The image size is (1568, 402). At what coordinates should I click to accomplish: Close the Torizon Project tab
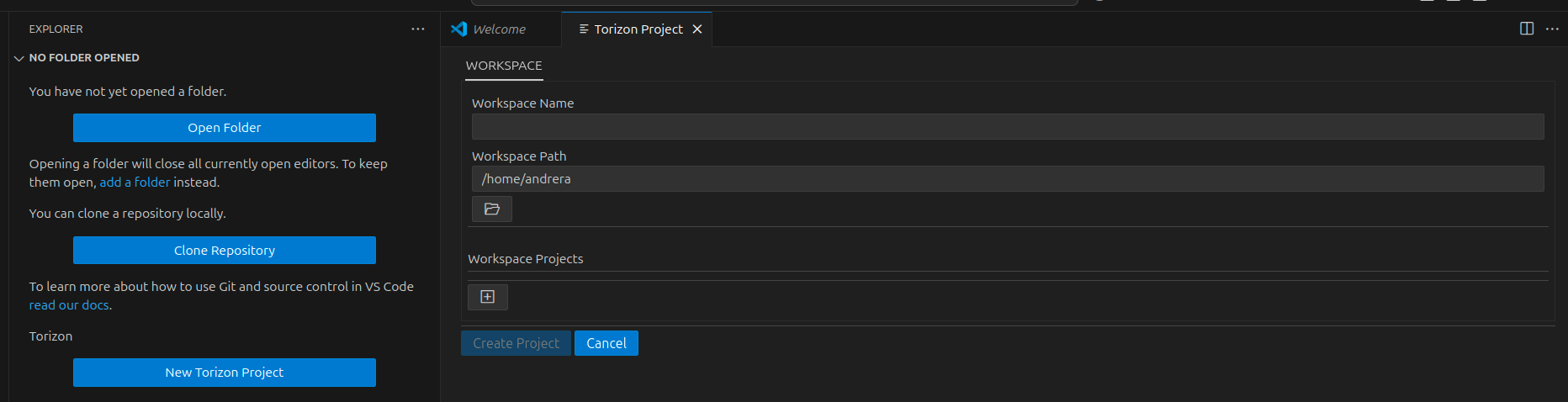pyautogui.click(x=697, y=29)
